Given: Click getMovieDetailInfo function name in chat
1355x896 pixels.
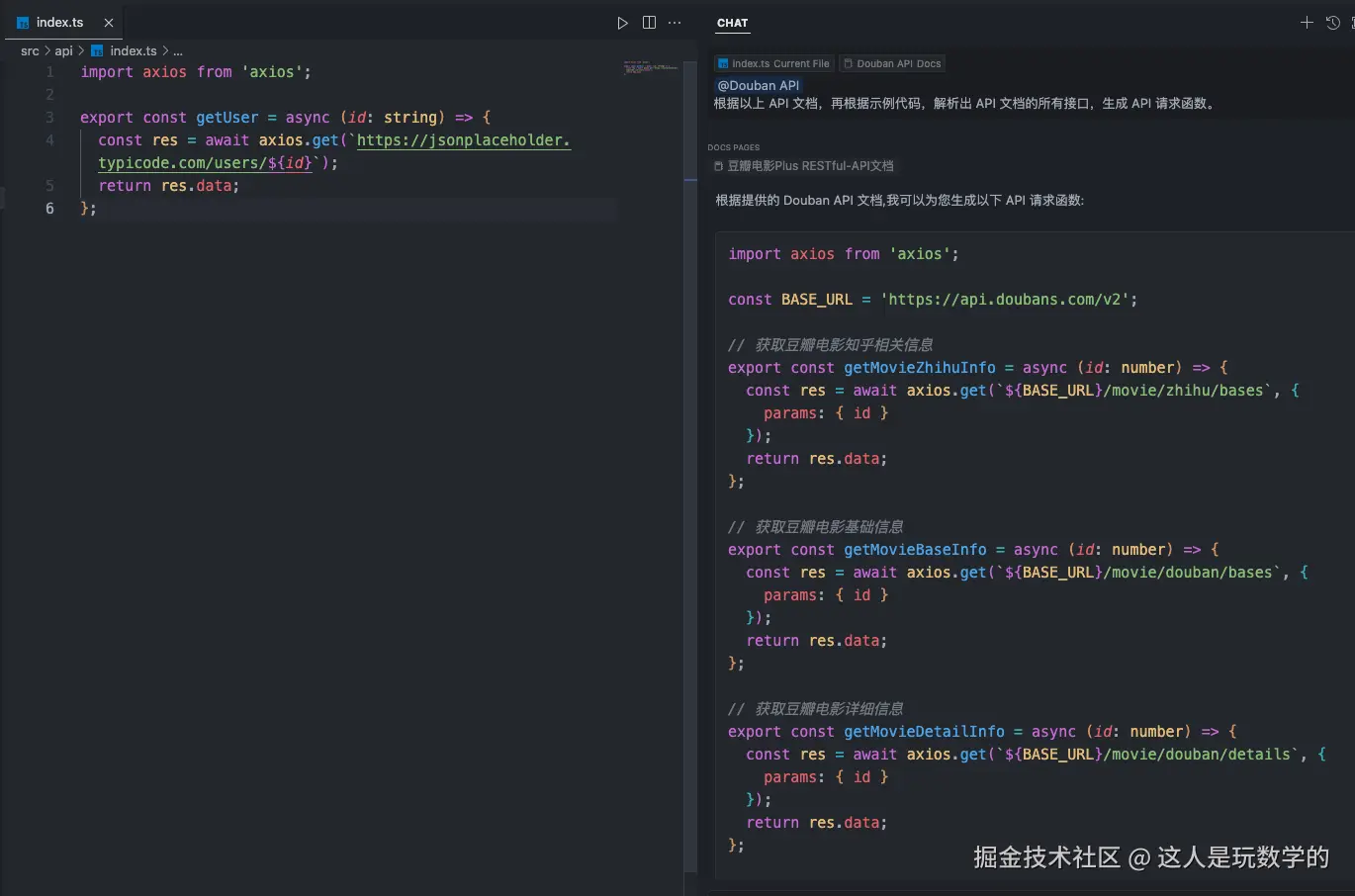Looking at the screenshot, I should pos(924,731).
